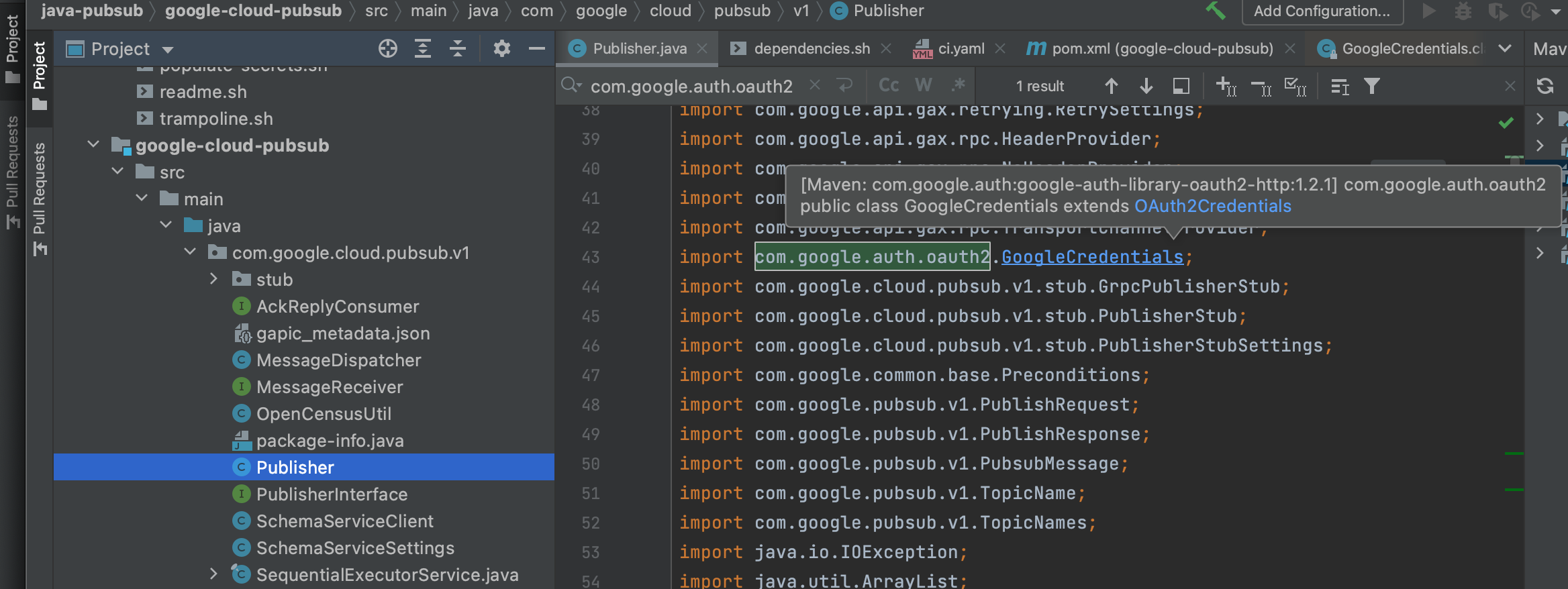Close the dependencies.sh tab

click(886, 48)
